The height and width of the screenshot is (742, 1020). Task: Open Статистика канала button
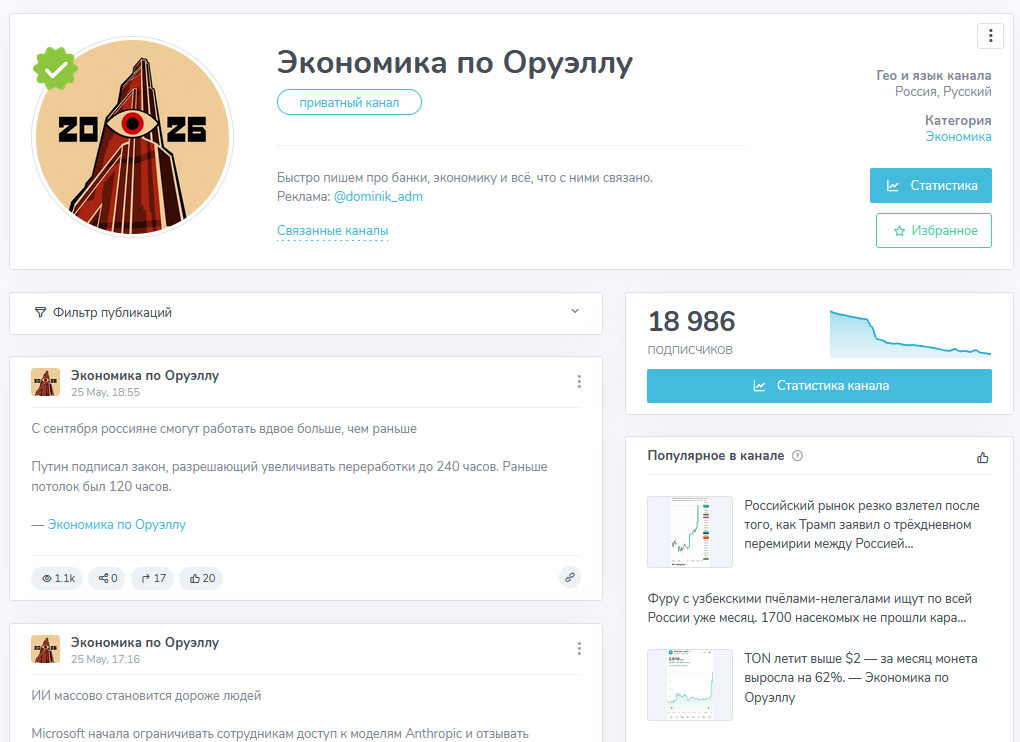tap(819, 386)
